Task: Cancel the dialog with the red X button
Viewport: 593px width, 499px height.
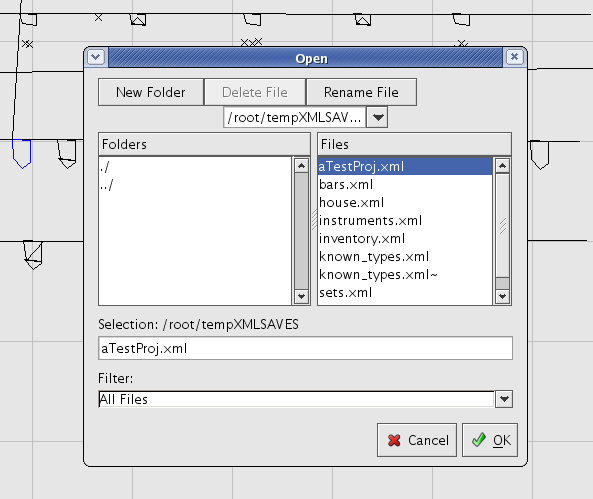Action: point(417,440)
